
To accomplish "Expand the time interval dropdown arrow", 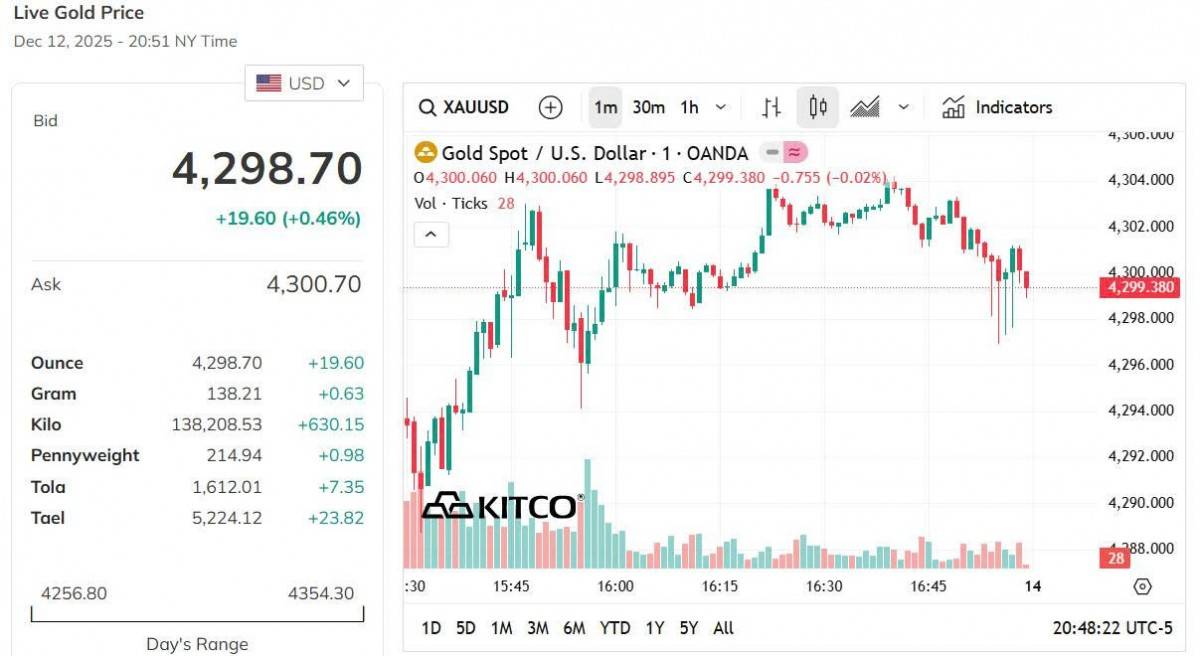I will coord(721,107).
